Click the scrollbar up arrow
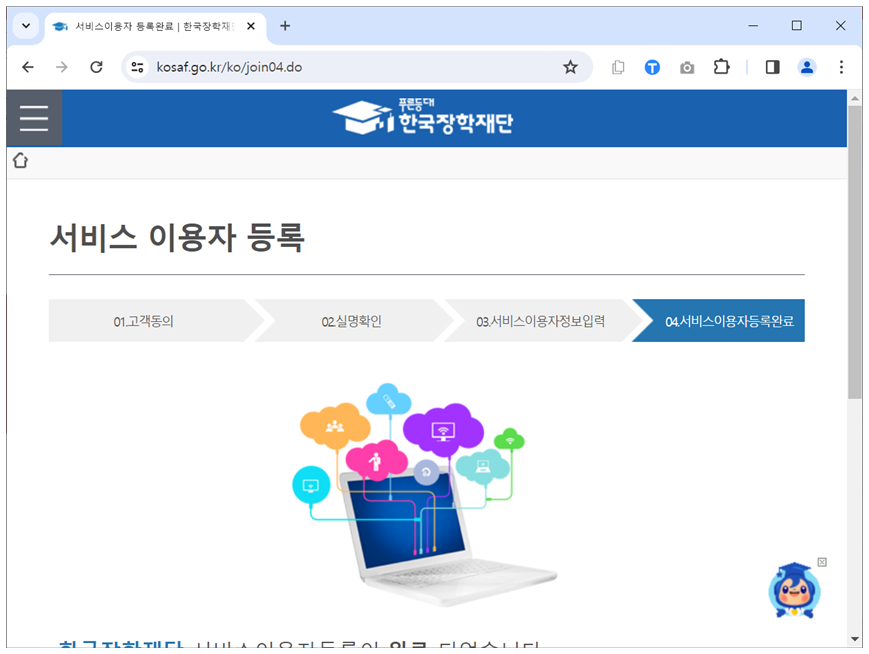Viewport: 869px width, 654px height. (854, 98)
